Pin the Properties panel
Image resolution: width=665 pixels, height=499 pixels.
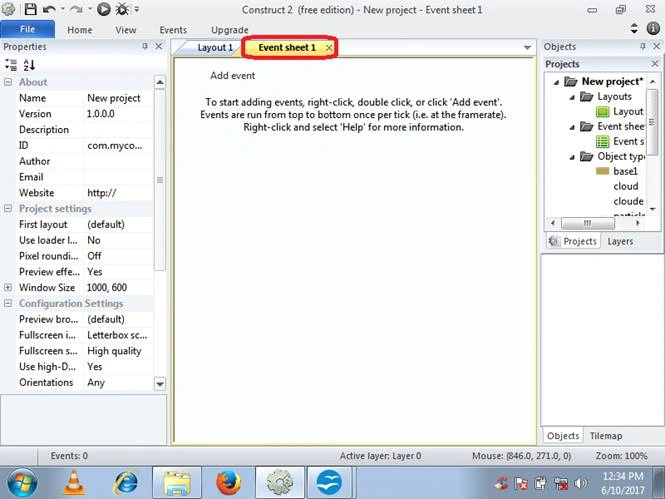(x=145, y=46)
